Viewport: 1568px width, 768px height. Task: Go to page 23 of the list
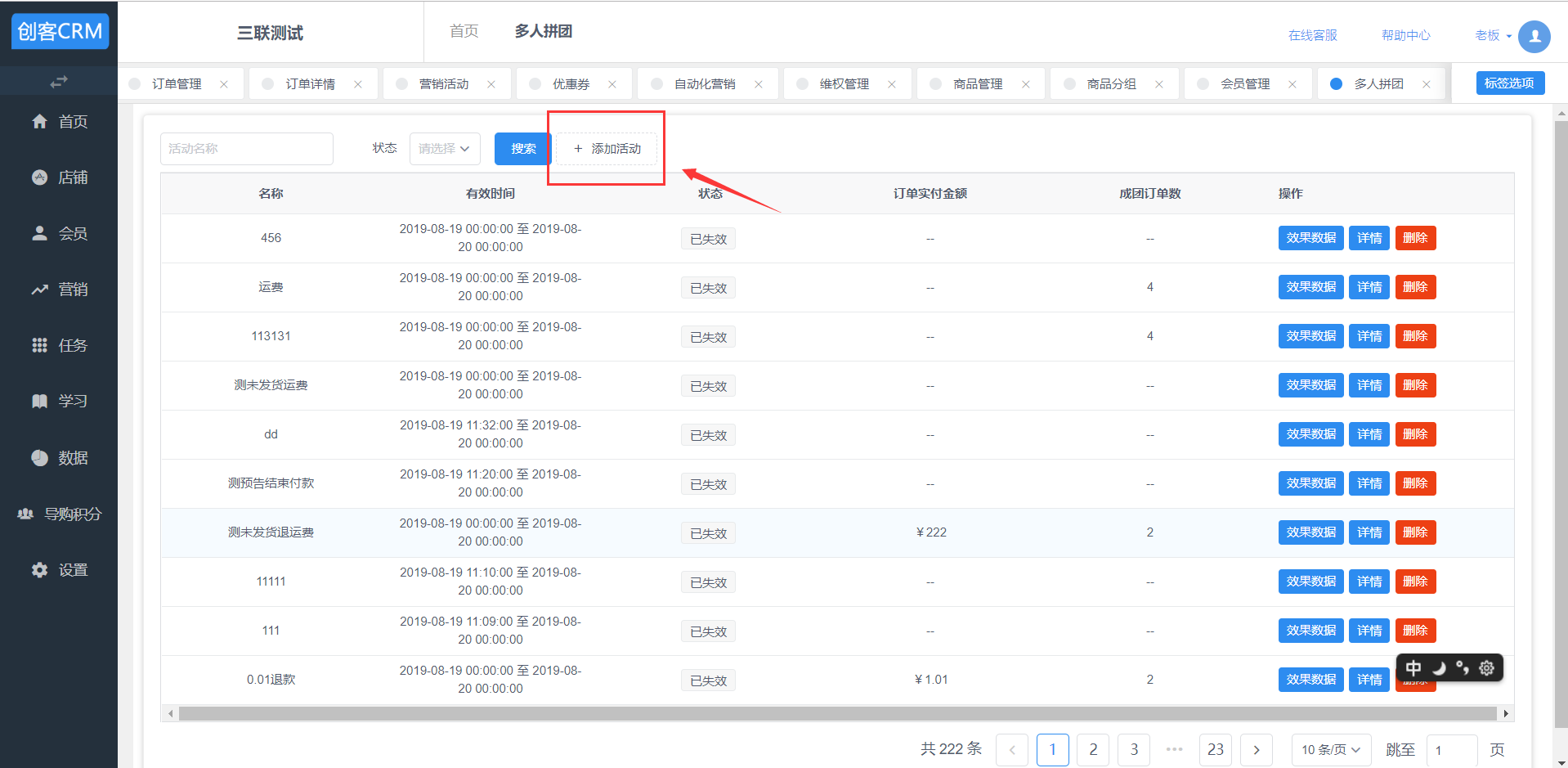[x=1216, y=750]
